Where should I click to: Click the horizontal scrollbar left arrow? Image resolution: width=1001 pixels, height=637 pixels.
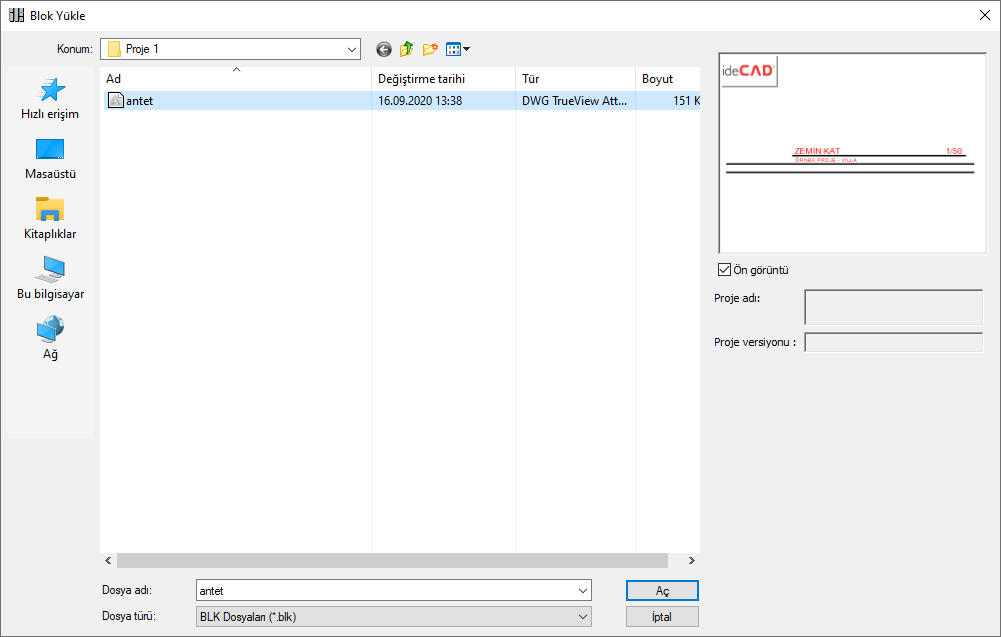pyautogui.click(x=108, y=560)
